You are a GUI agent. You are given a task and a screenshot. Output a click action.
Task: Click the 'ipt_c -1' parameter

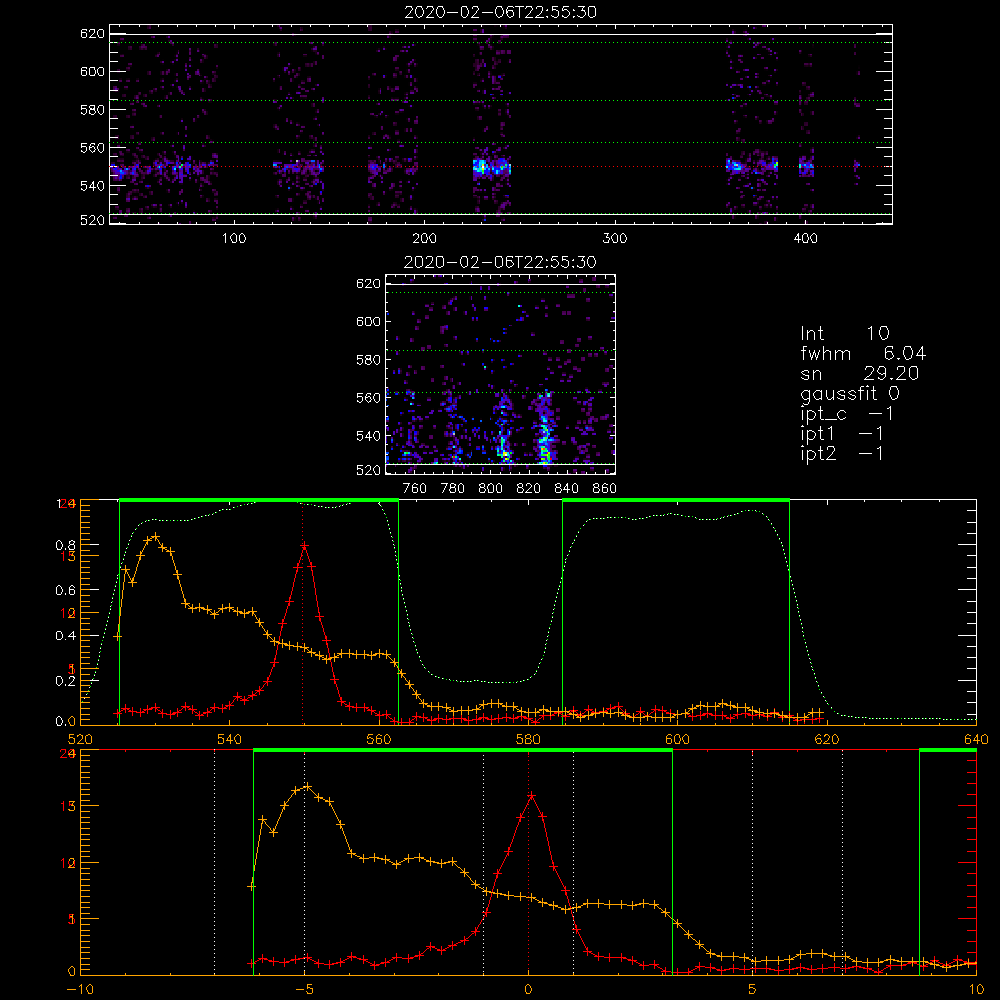pos(847,414)
